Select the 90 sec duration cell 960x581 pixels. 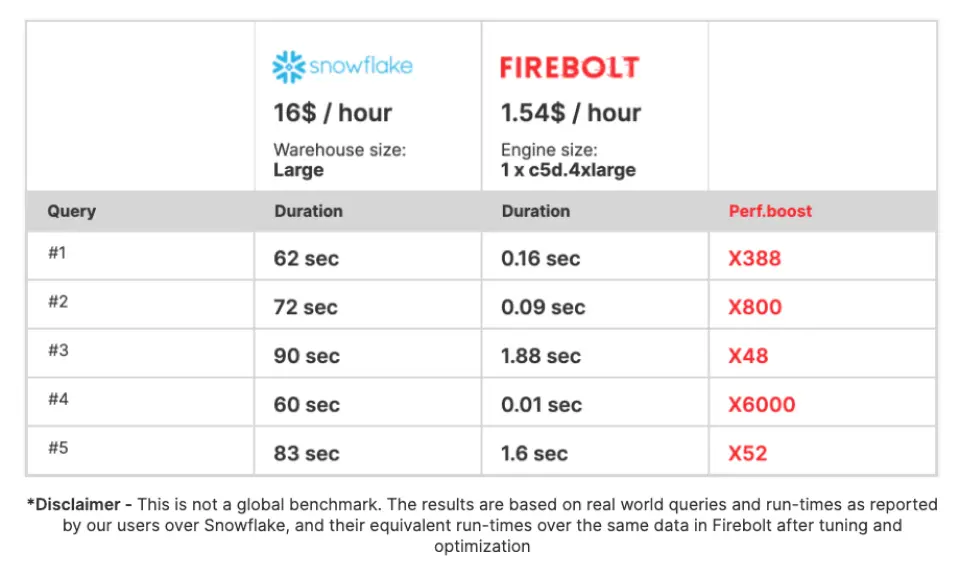point(306,356)
